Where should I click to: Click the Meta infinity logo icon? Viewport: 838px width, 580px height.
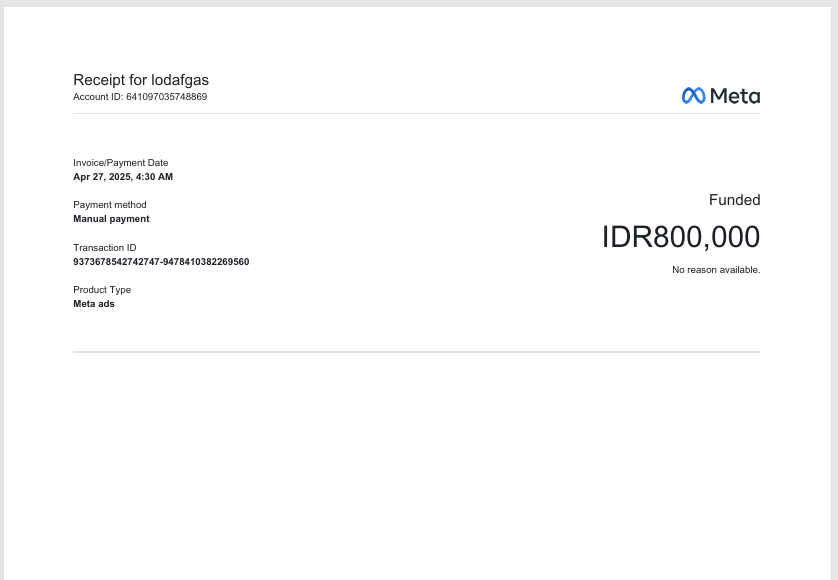click(x=694, y=96)
